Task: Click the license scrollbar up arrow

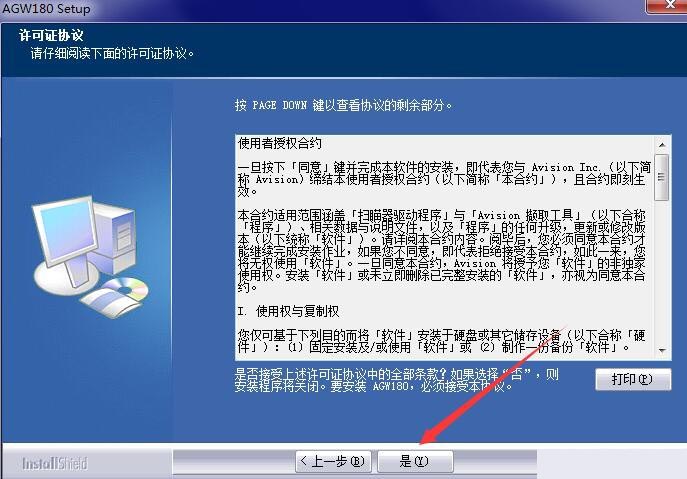Action: pyautogui.click(x=662, y=144)
